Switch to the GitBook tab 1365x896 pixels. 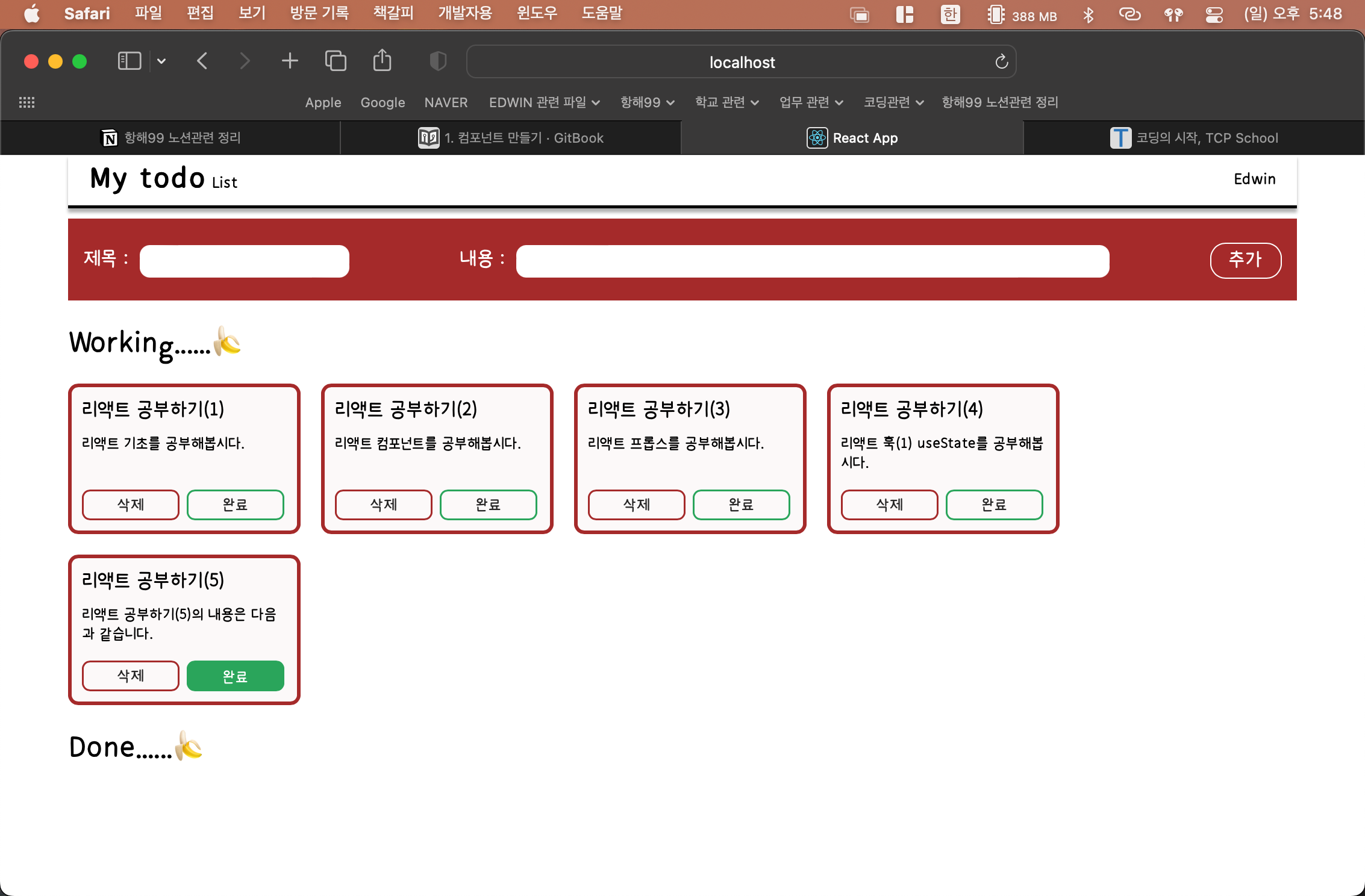click(x=511, y=138)
